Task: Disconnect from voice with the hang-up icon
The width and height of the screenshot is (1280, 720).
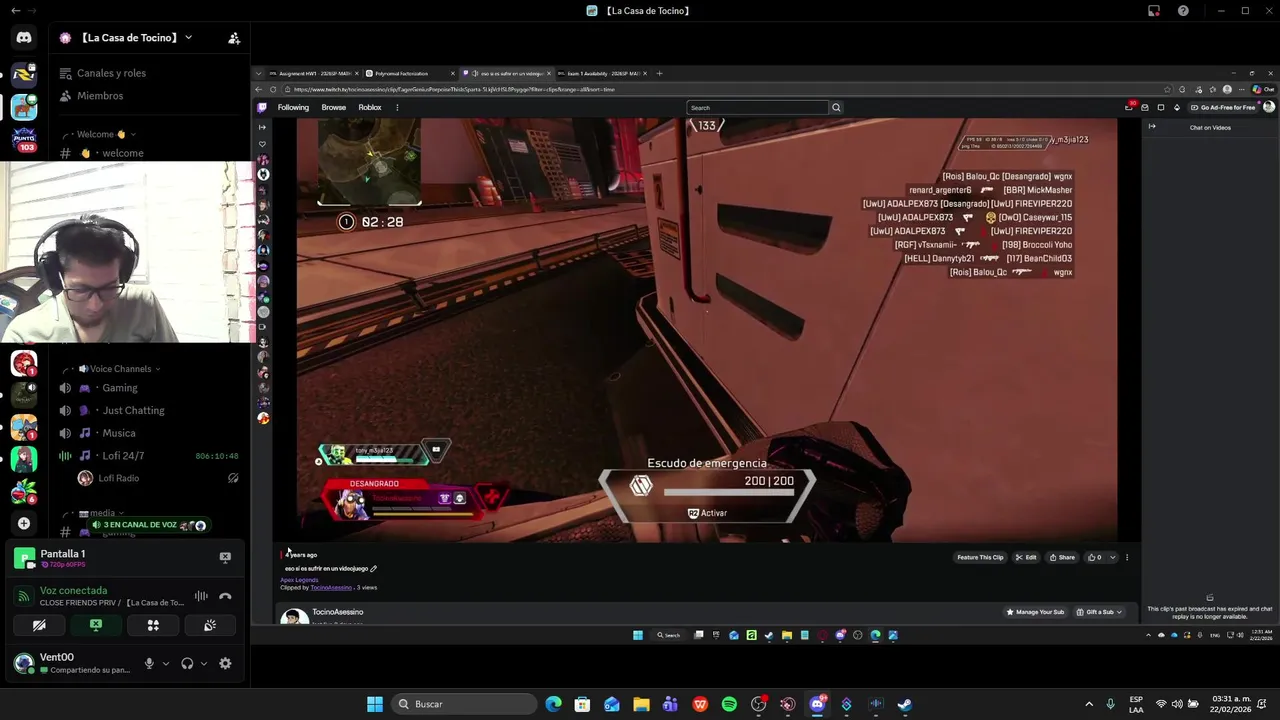Action: (x=225, y=596)
